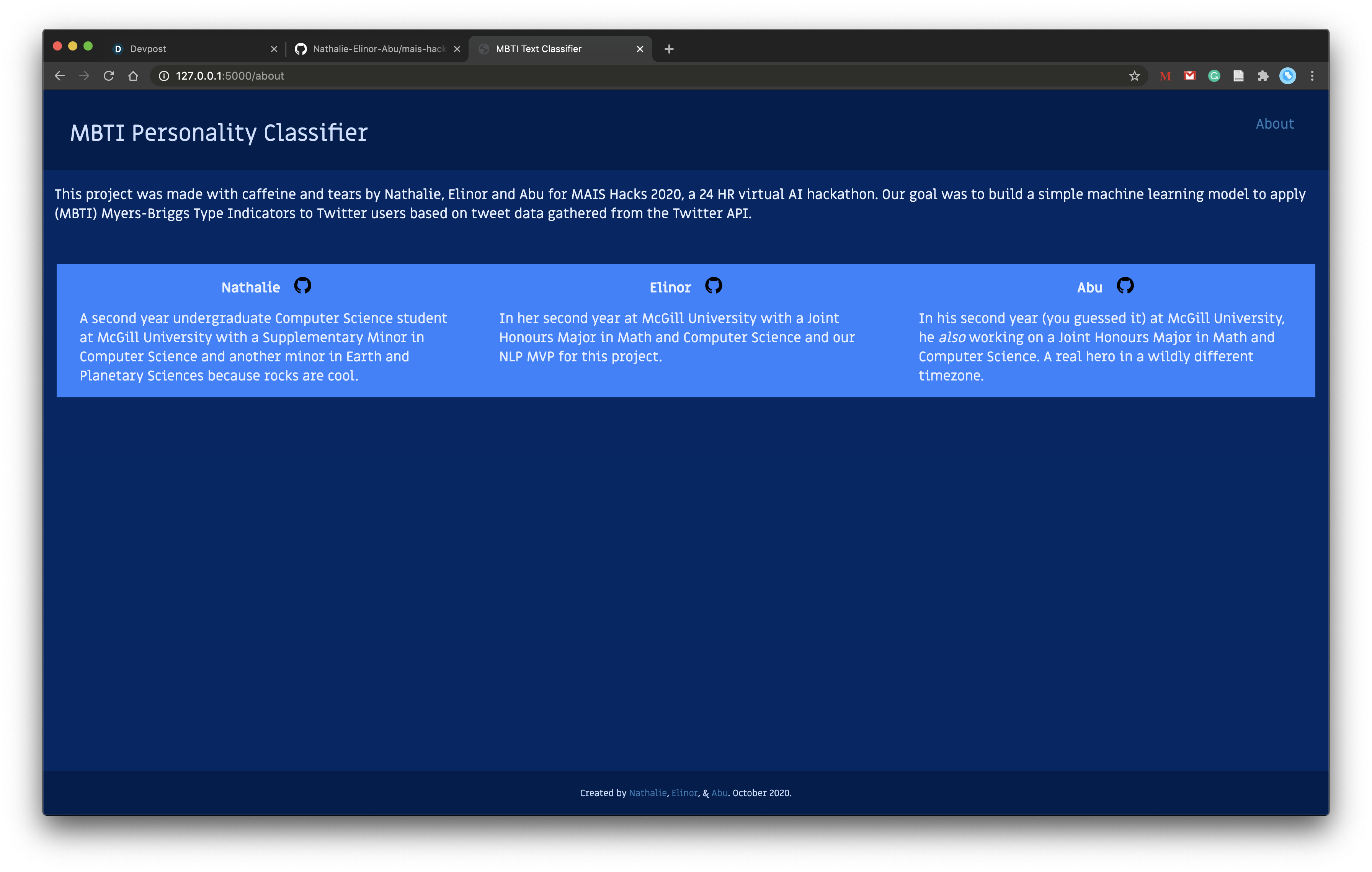Viewport: 1372px width, 872px height.
Task: Click the bookmark star icon
Action: tap(1134, 76)
